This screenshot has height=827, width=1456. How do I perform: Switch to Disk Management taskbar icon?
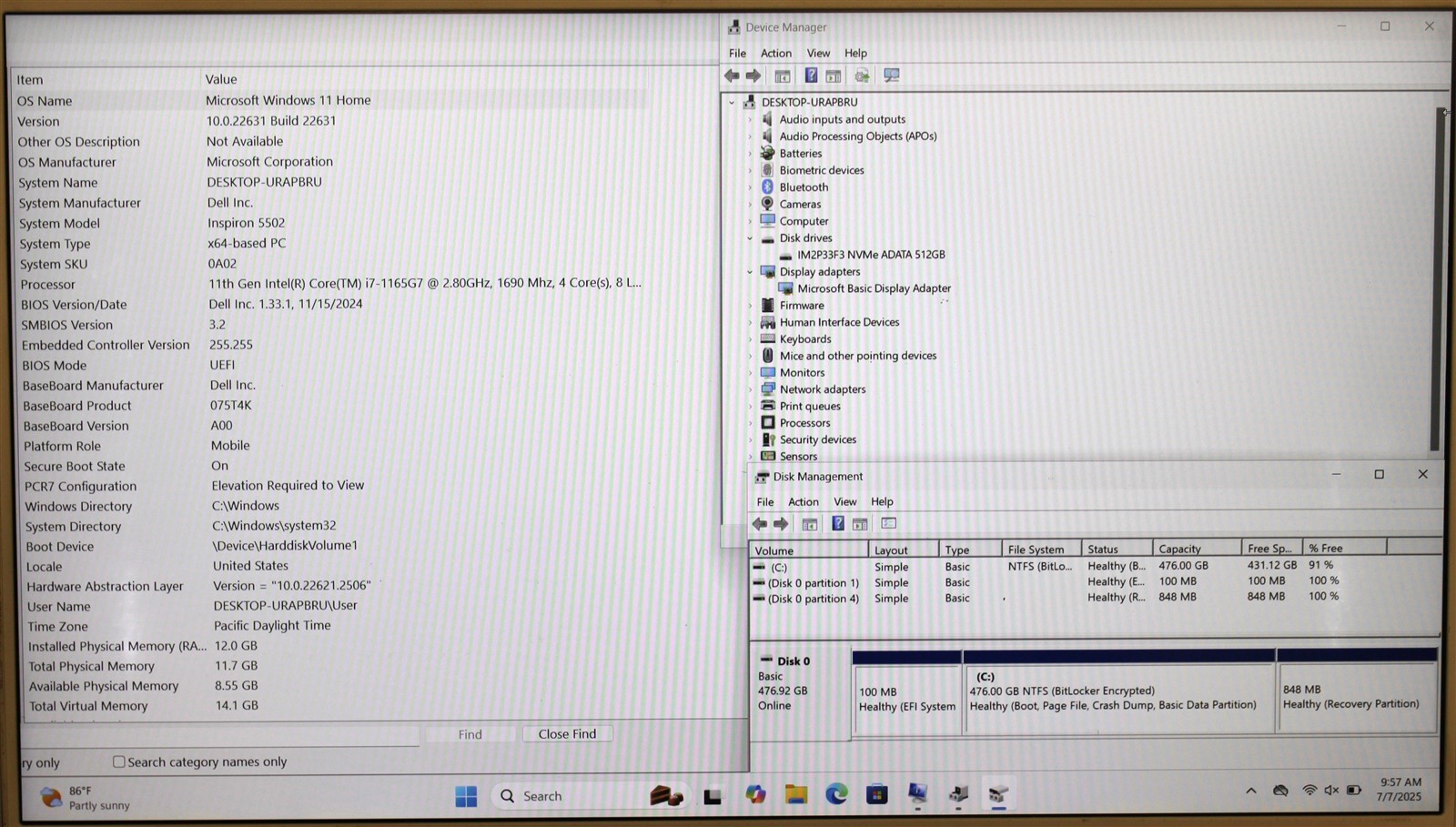point(998,794)
